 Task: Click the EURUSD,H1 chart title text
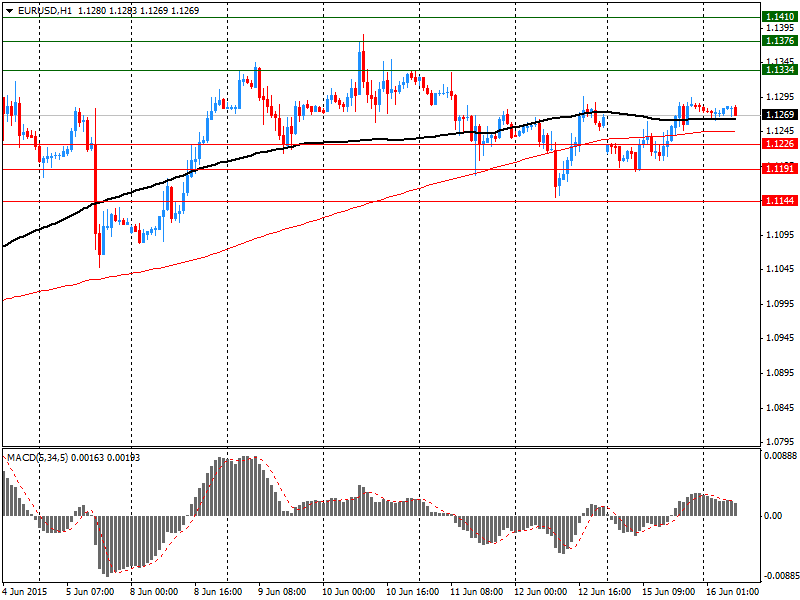tap(44, 11)
